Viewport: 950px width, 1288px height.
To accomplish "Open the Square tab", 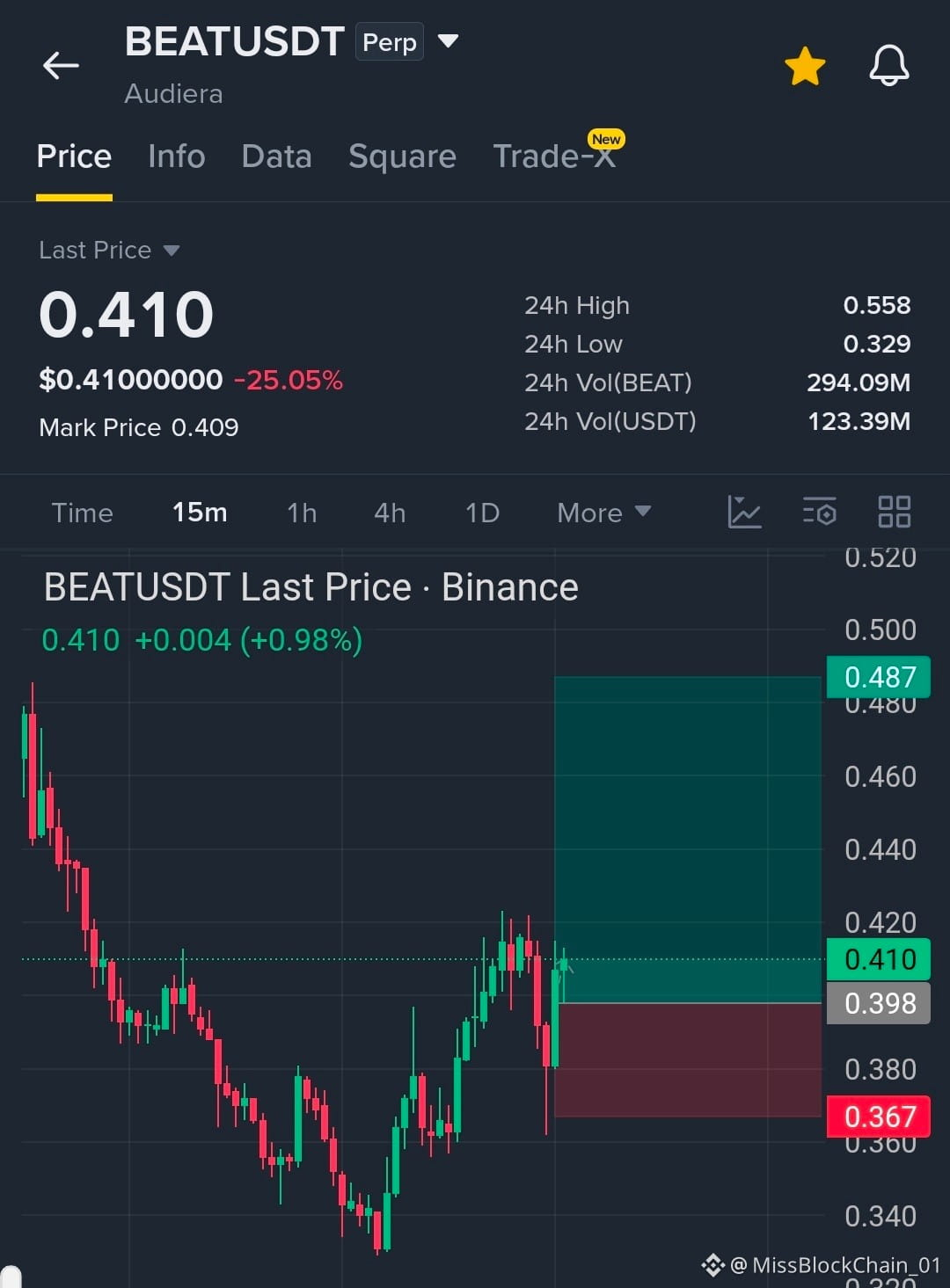I will pyautogui.click(x=402, y=156).
